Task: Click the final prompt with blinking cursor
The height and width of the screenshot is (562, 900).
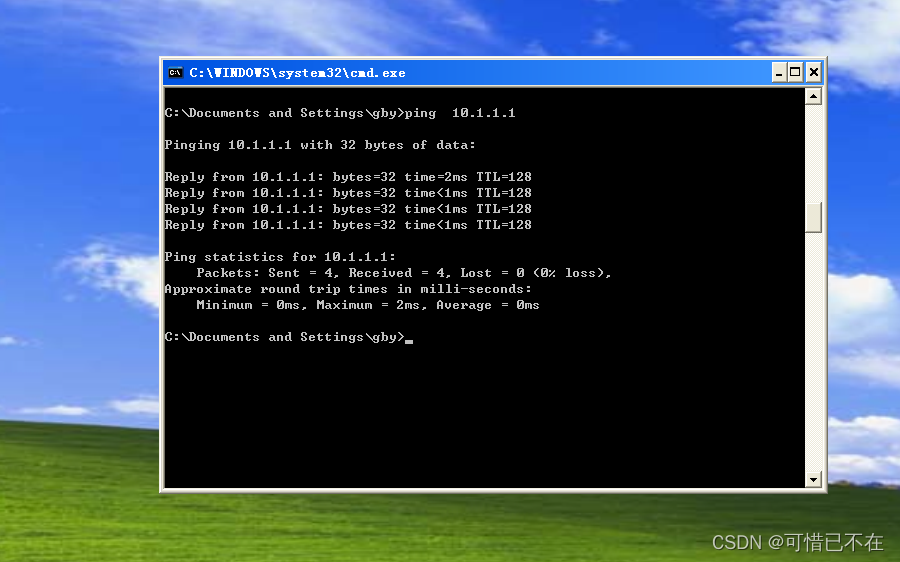Action: tap(289, 337)
